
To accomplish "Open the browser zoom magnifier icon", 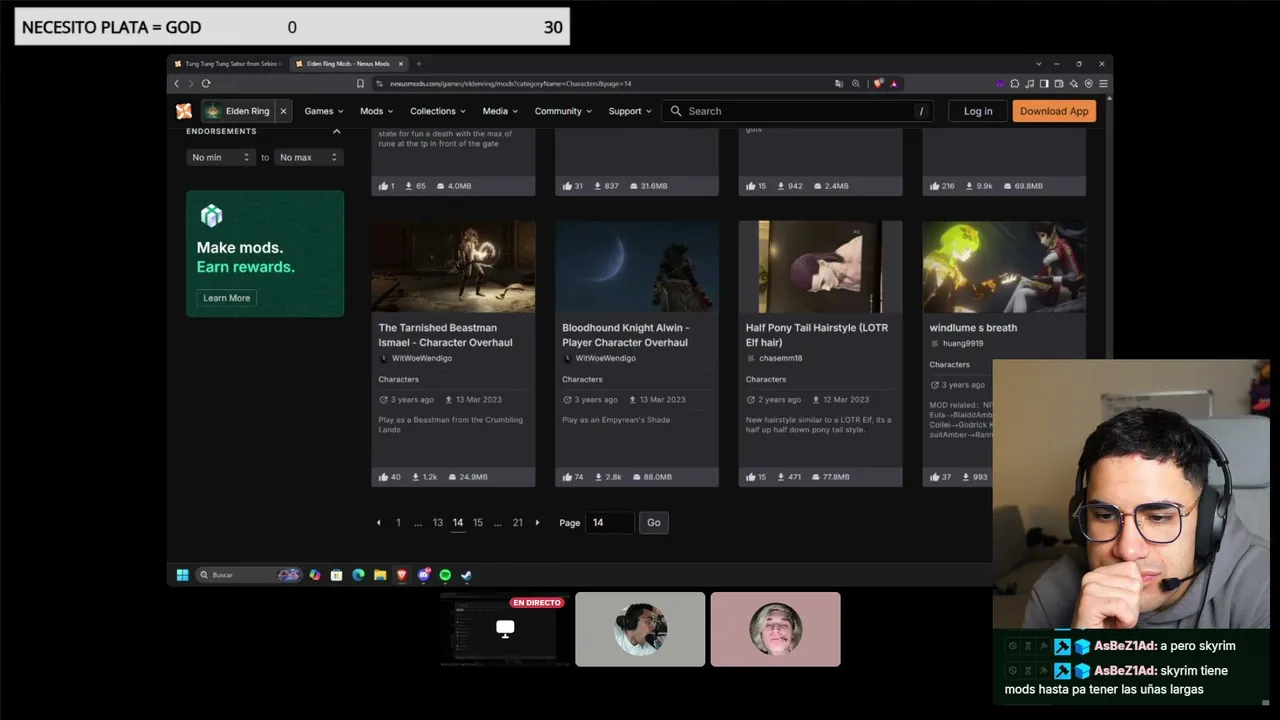I will [856, 83].
